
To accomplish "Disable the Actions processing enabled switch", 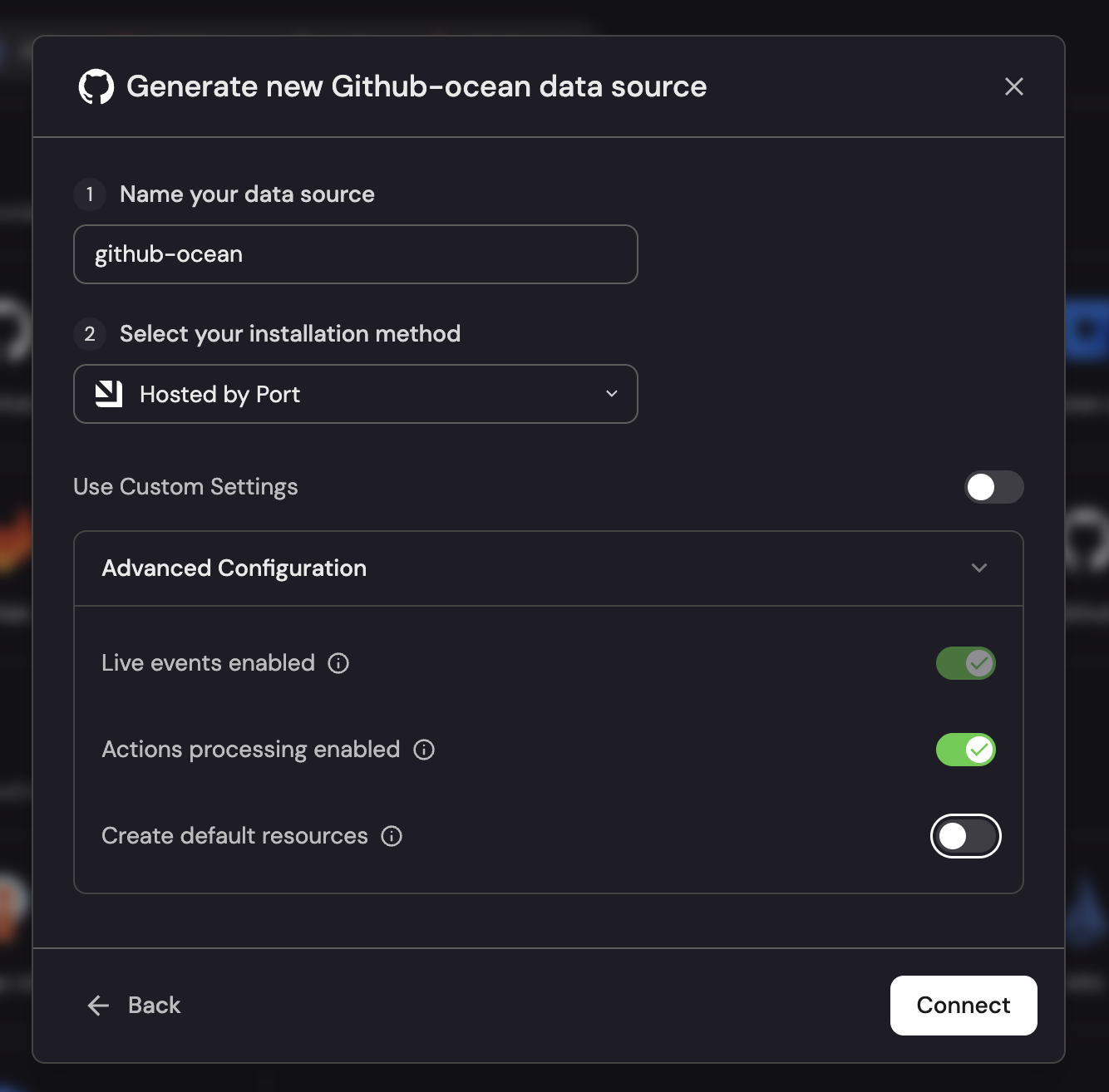I will pyautogui.click(x=965, y=750).
